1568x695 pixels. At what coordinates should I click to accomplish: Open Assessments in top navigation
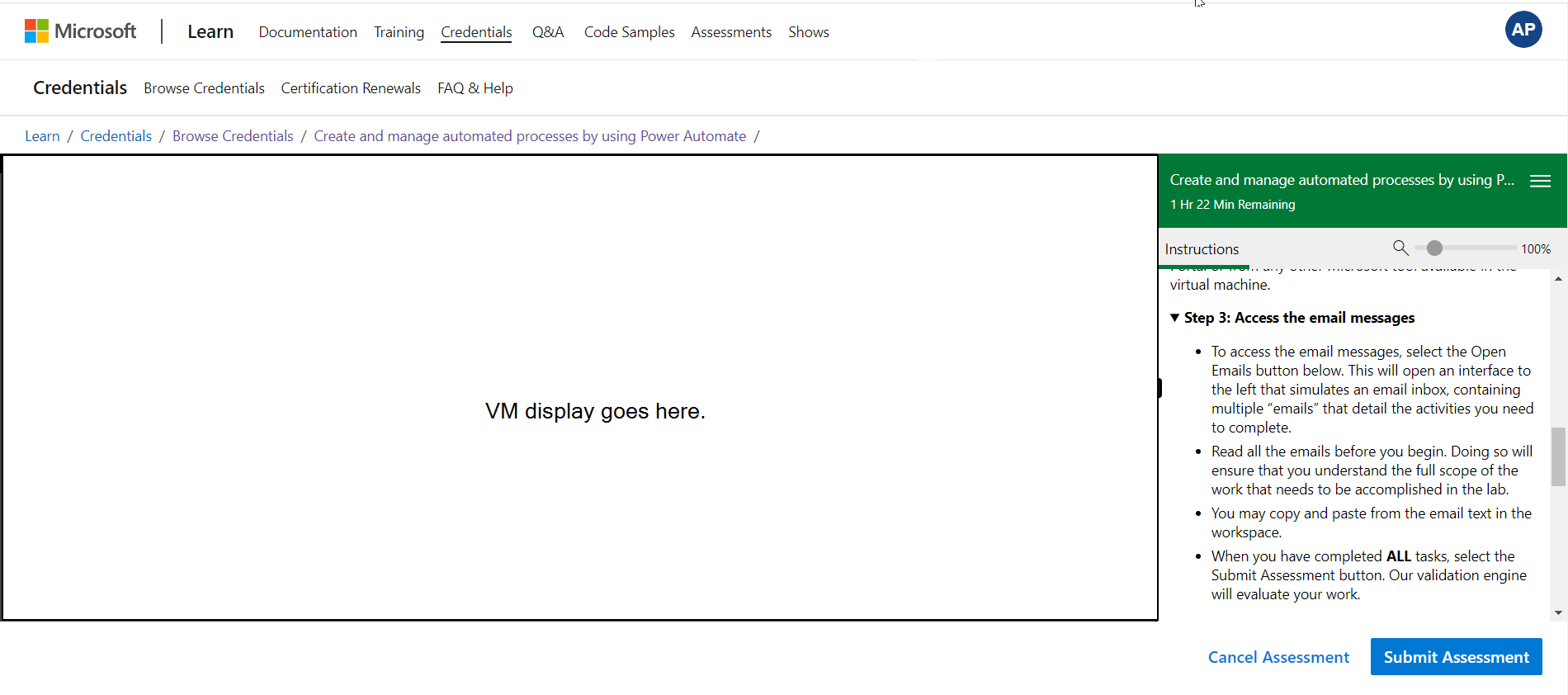pos(731,32)
